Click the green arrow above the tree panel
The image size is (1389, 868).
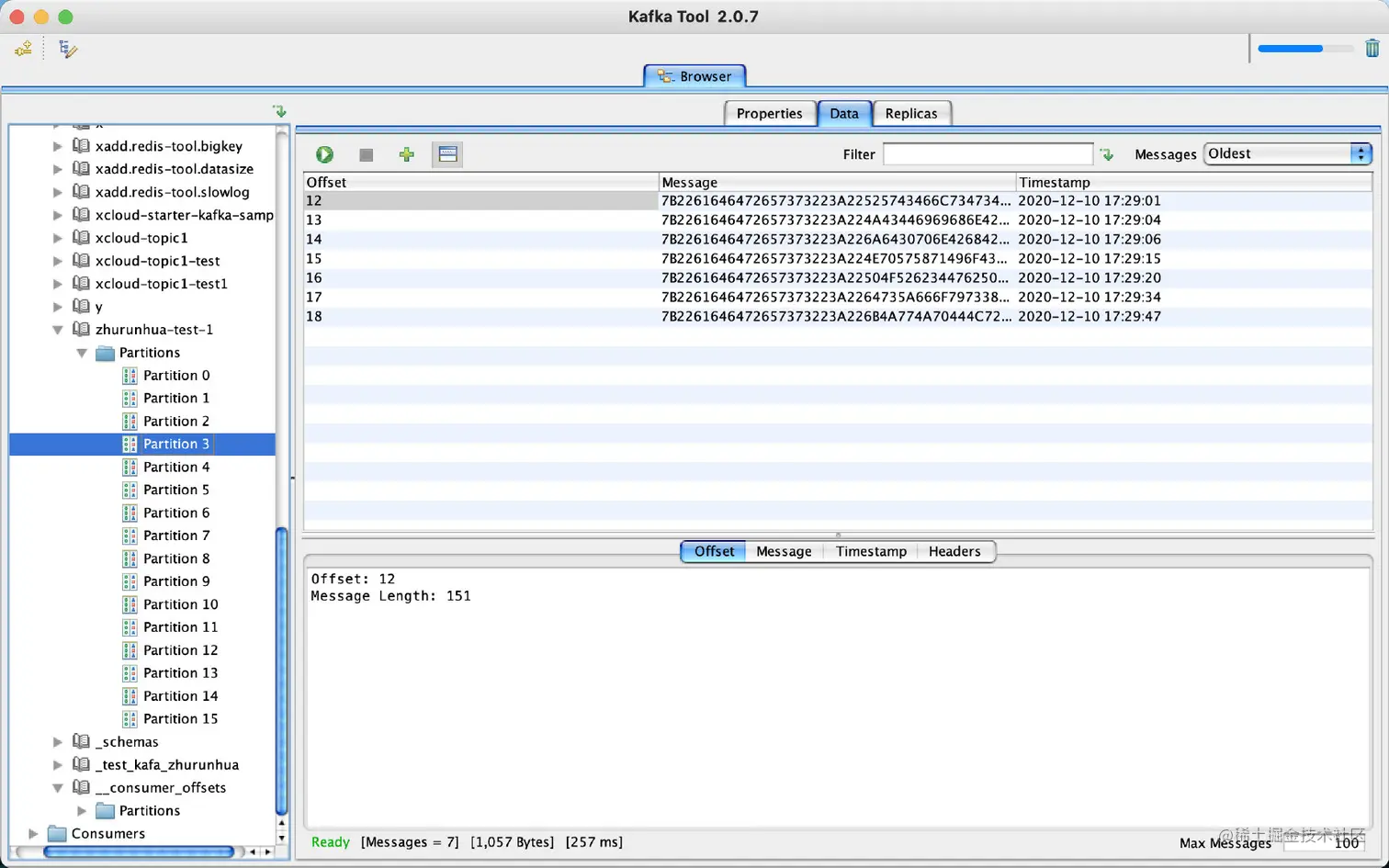[279, 111]
